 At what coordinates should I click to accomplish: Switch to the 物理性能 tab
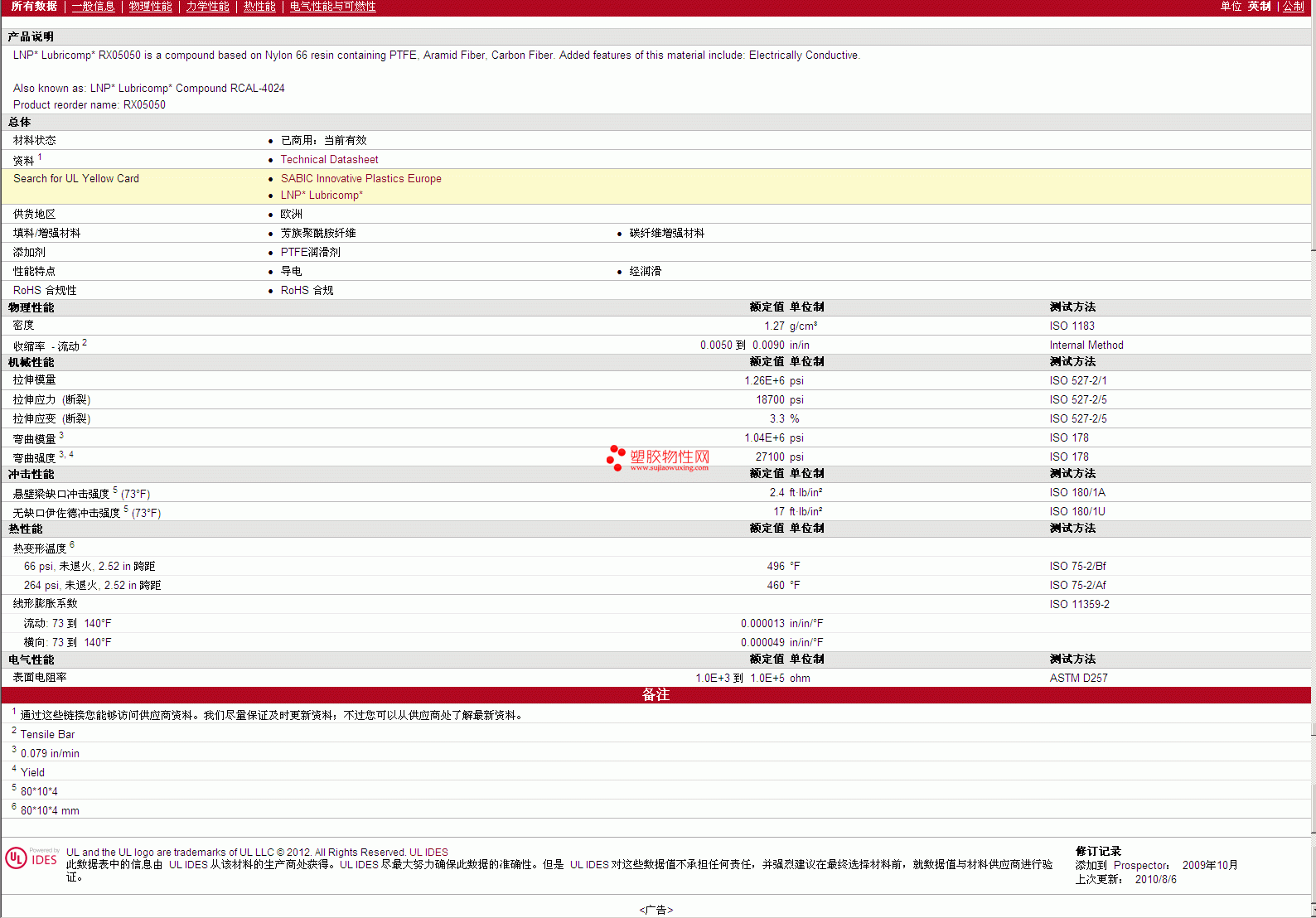coord(150,6)
